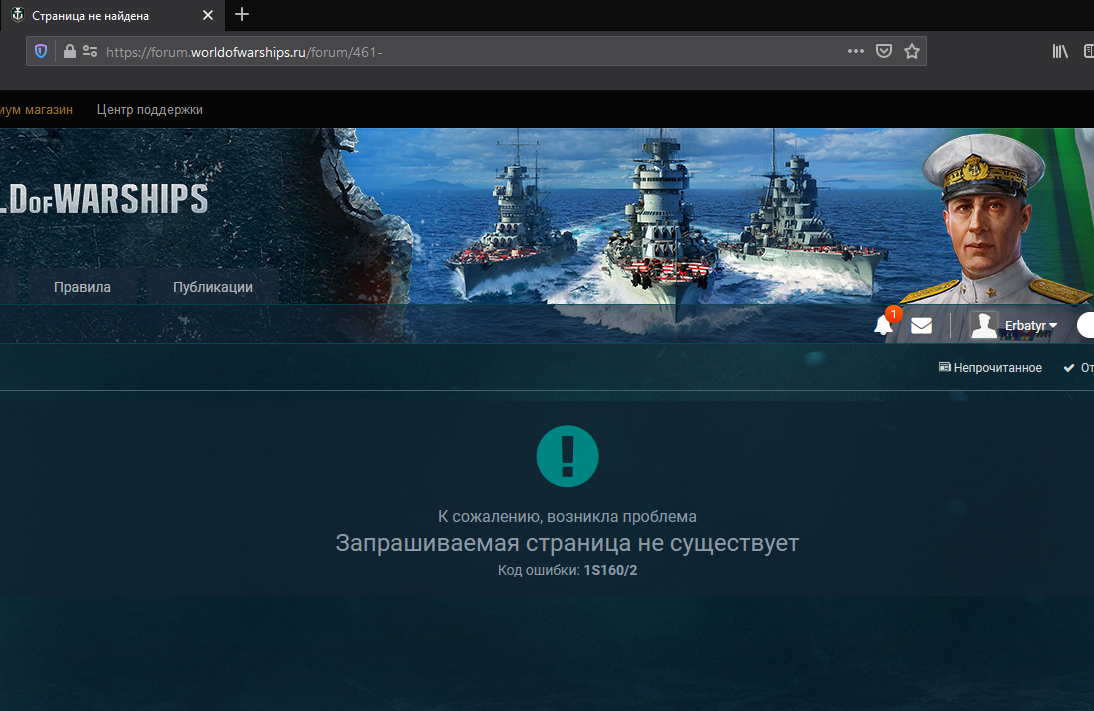Open page actions three-dot menu
Viewport: 1094px width, 711px height.
(855, 51)
